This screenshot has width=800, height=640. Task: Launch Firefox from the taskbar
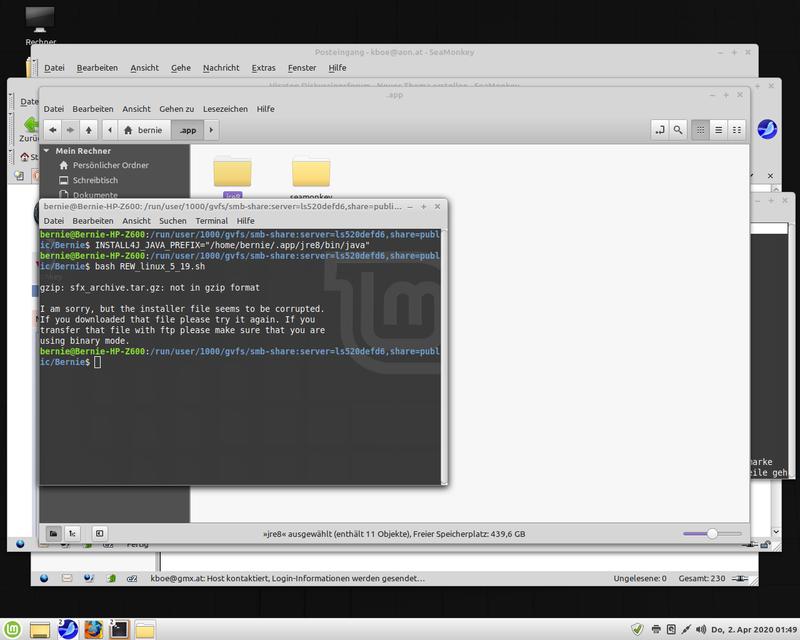pyautogui.click(x=92, y=630)
